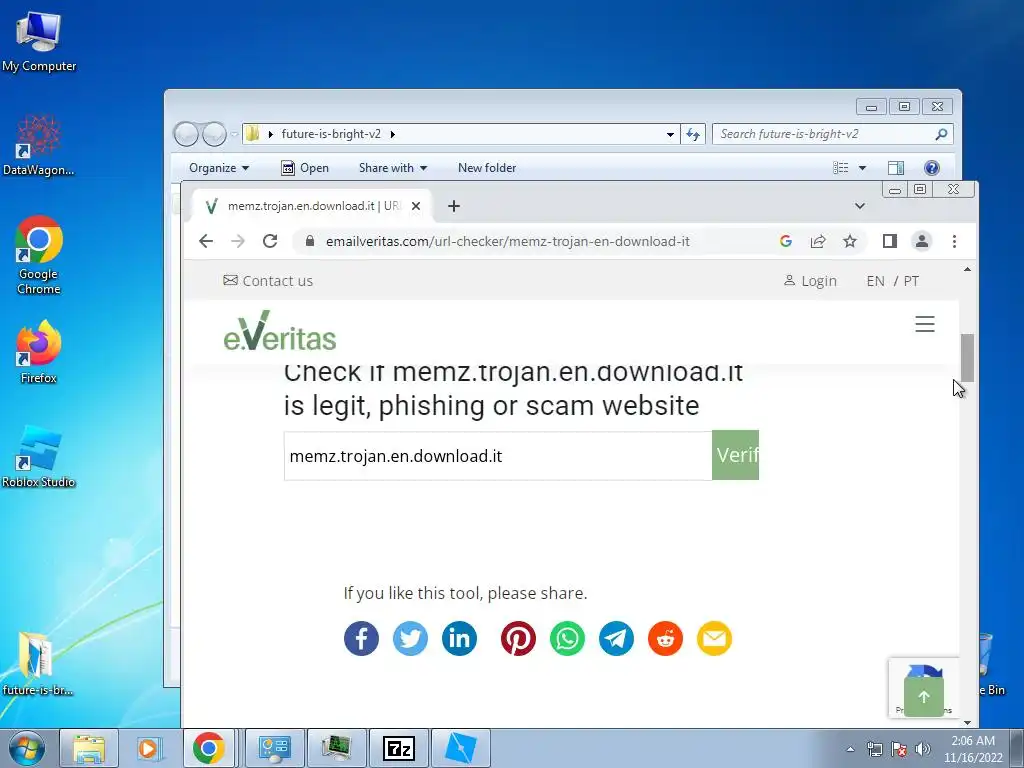This screenshot has height=768, width=1024.
Task: Focus the URL checker input field
Action: pyautogui.click(x=498, y=456)
